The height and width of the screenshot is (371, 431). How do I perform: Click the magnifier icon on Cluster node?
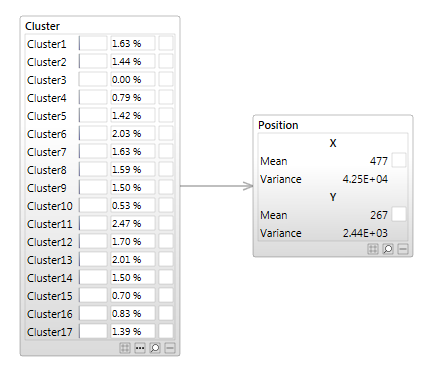tap(155, 348)
